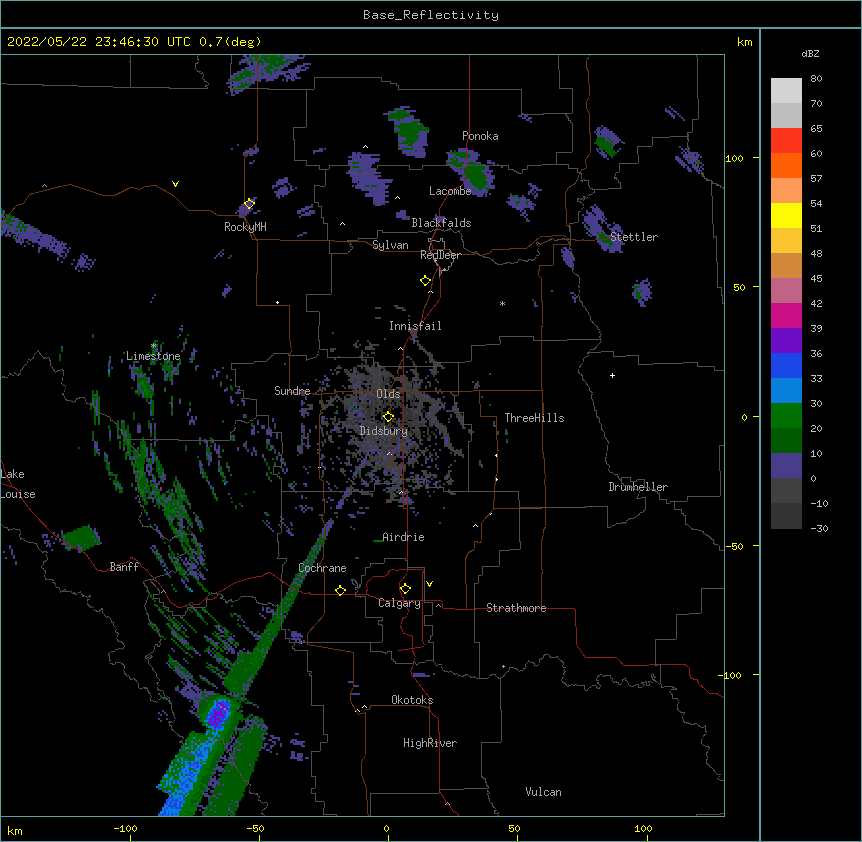Click the Stettler city label
The height and width of the screenshot is (842, 862).
click(x=634, y=237)
